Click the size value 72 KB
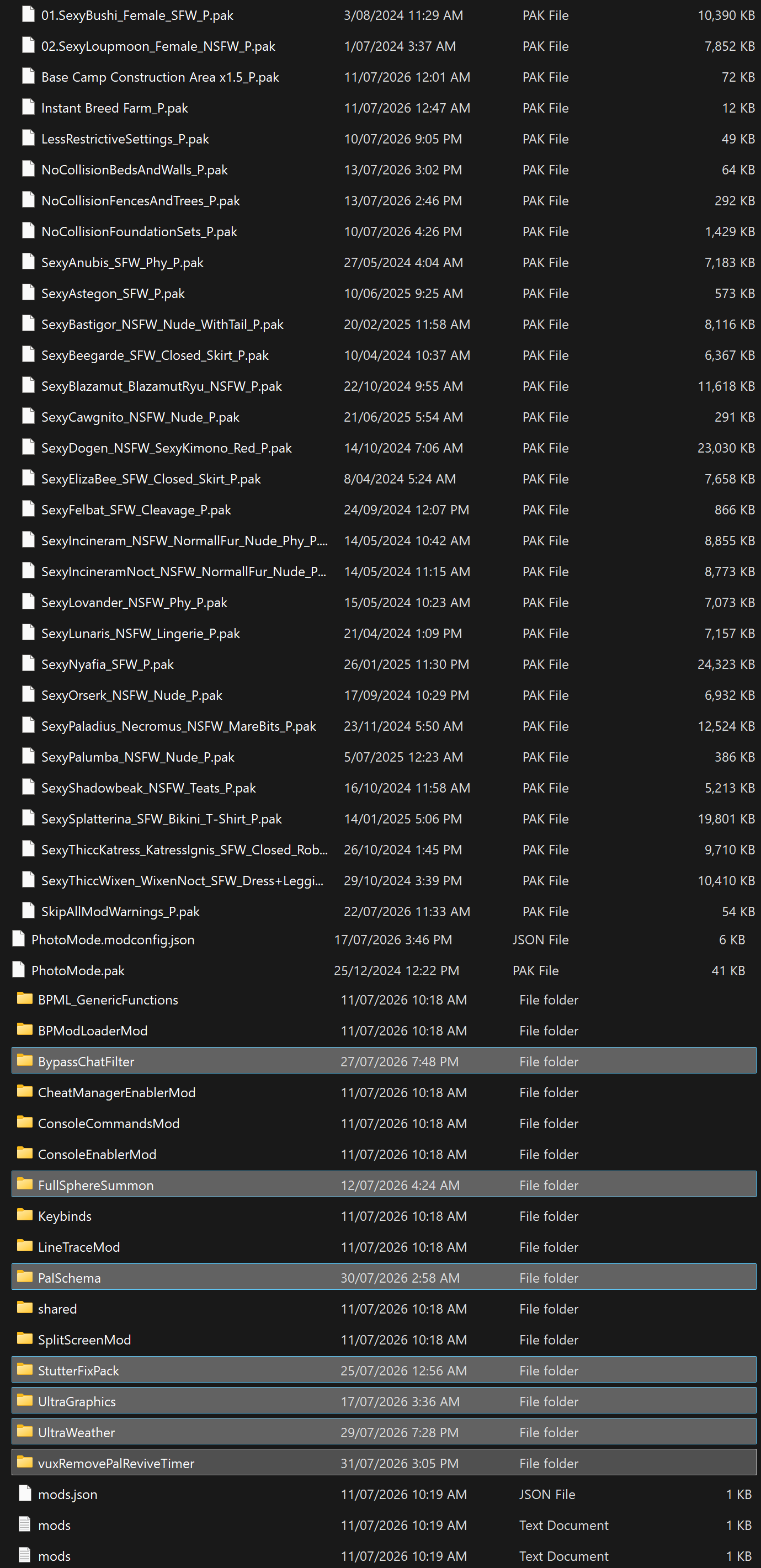Image resolution: width=761 pixels, height=1568 pixels. 738,77
